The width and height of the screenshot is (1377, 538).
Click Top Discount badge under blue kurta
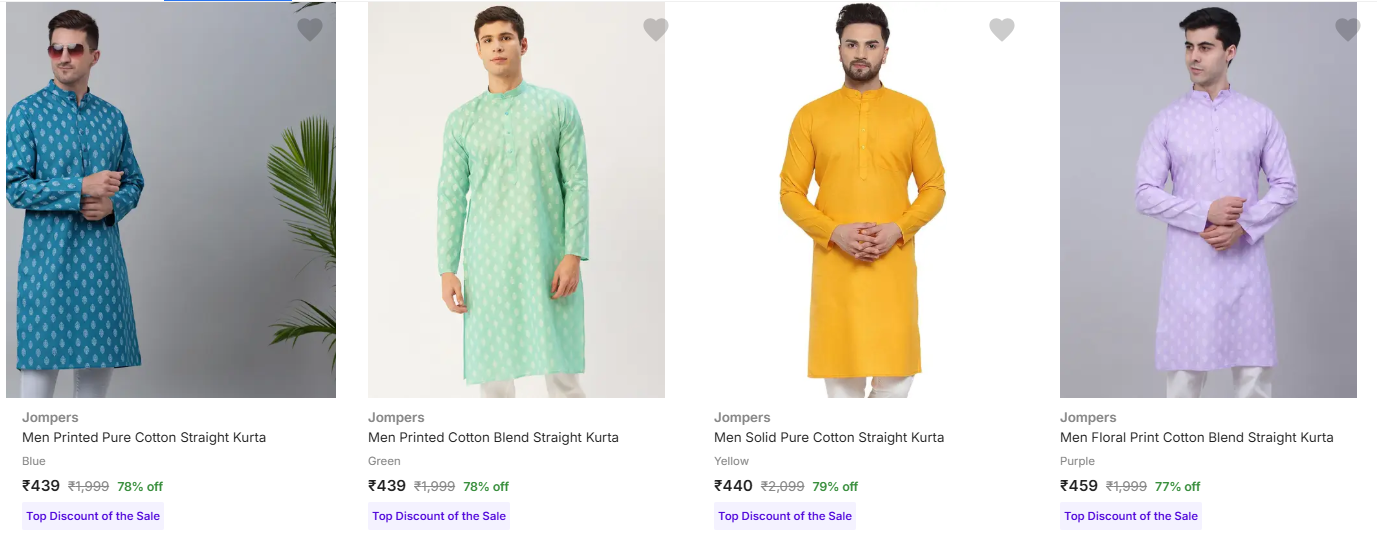pos(93,516)
